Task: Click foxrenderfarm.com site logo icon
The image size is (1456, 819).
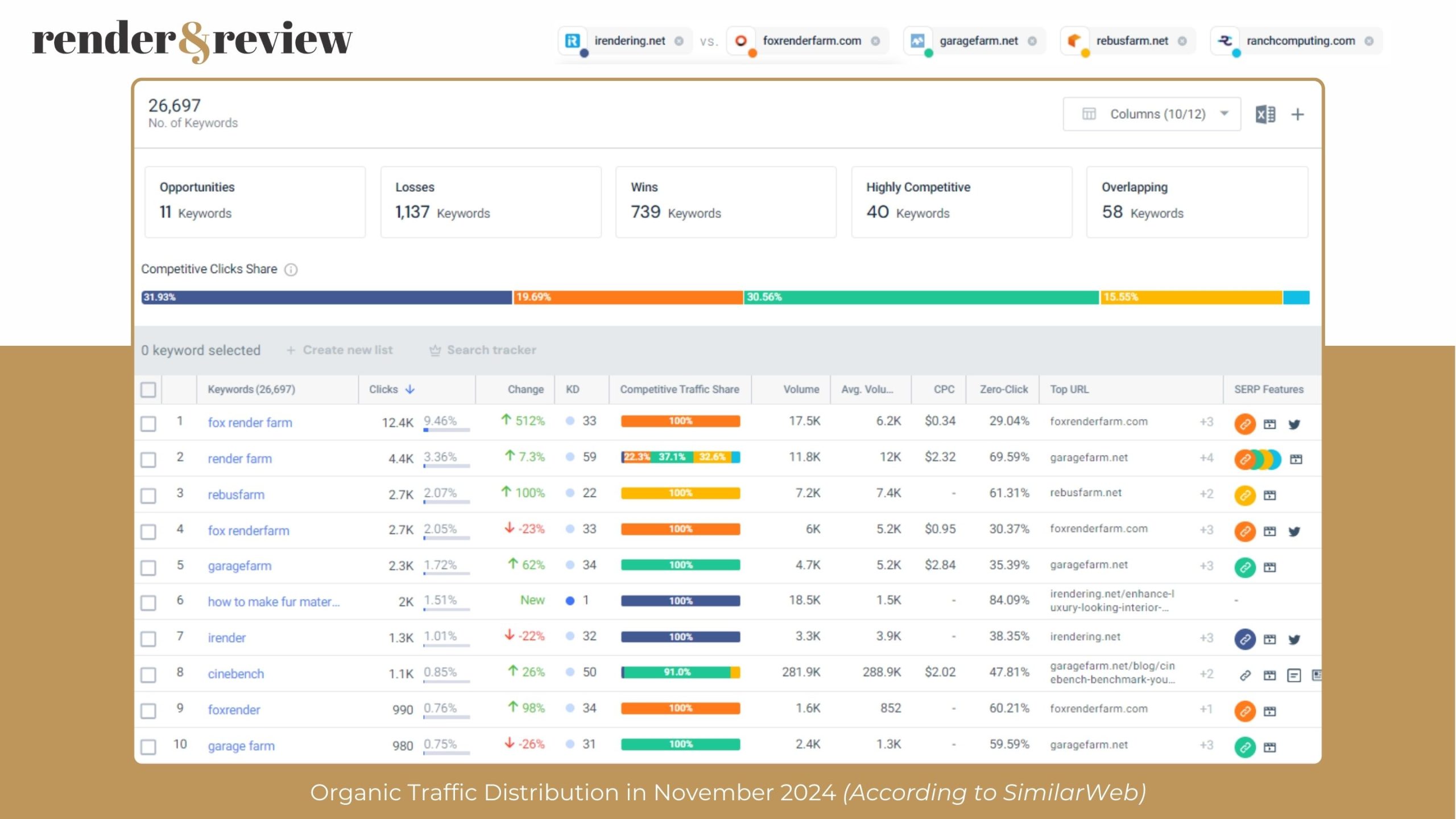Action: (741, 40)
